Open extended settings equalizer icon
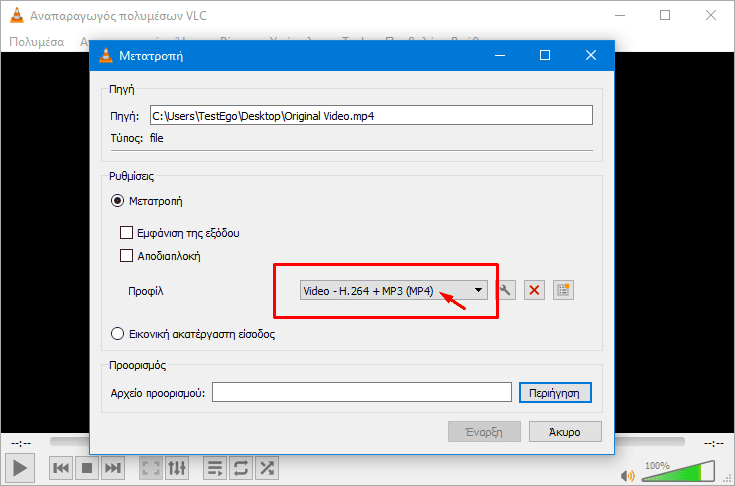The height and width of the screenshot is (486, 735). pos(177,468)
